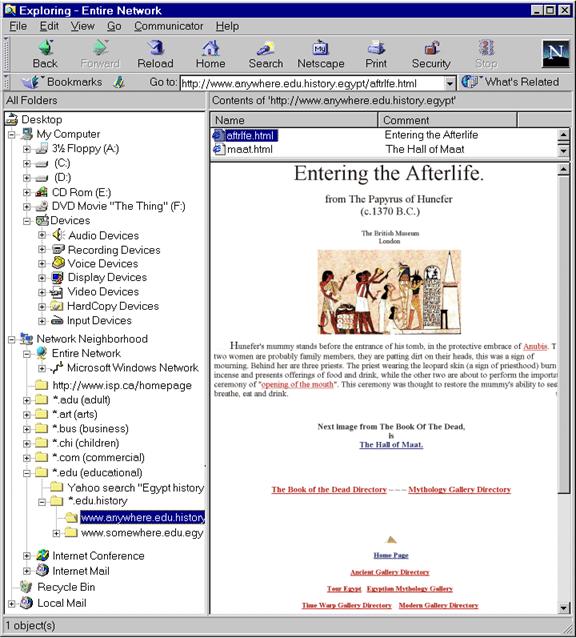This screenshot has width=576, height=638.
Task: Open the Go to URL dropdown arrow
Action: (449, 83)
